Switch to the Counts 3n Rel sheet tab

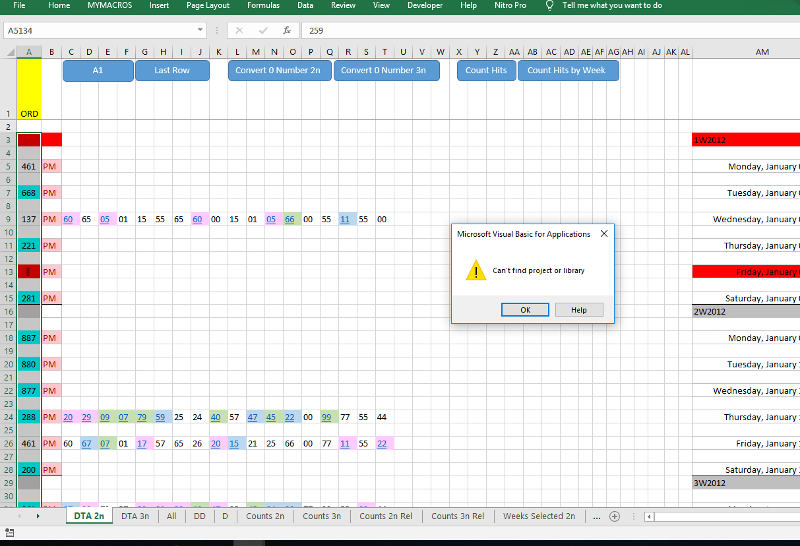pyautogui.click(x=458, y=516)
